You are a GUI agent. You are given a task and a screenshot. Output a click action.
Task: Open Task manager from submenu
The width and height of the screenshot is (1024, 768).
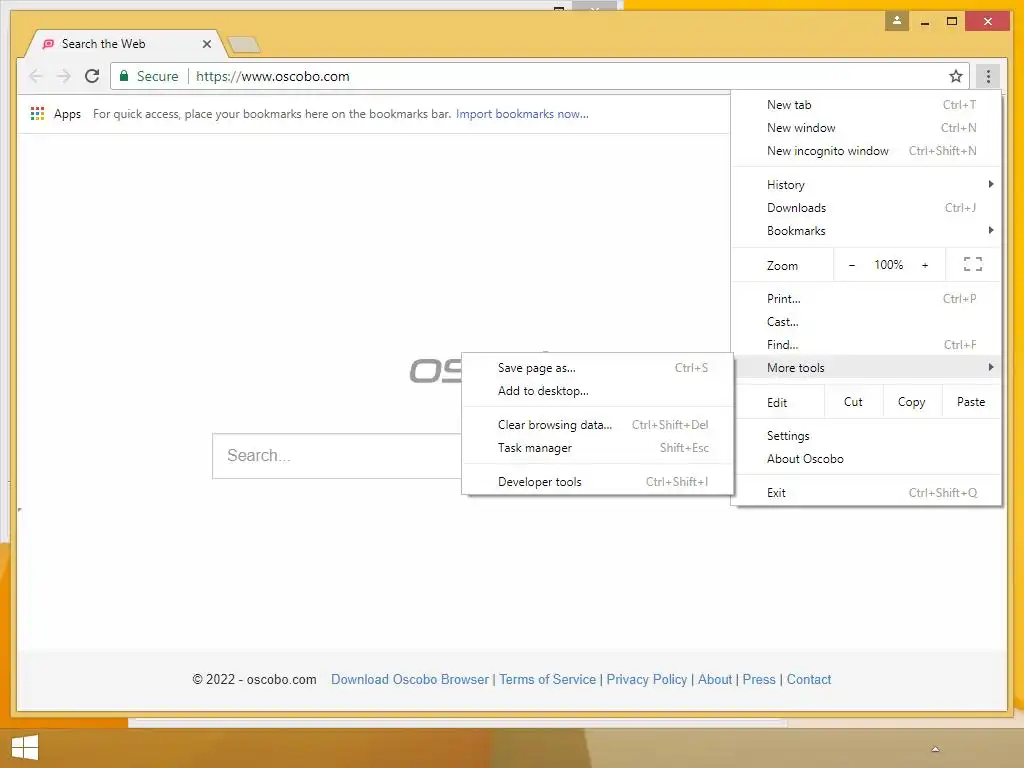click(598, 447)
